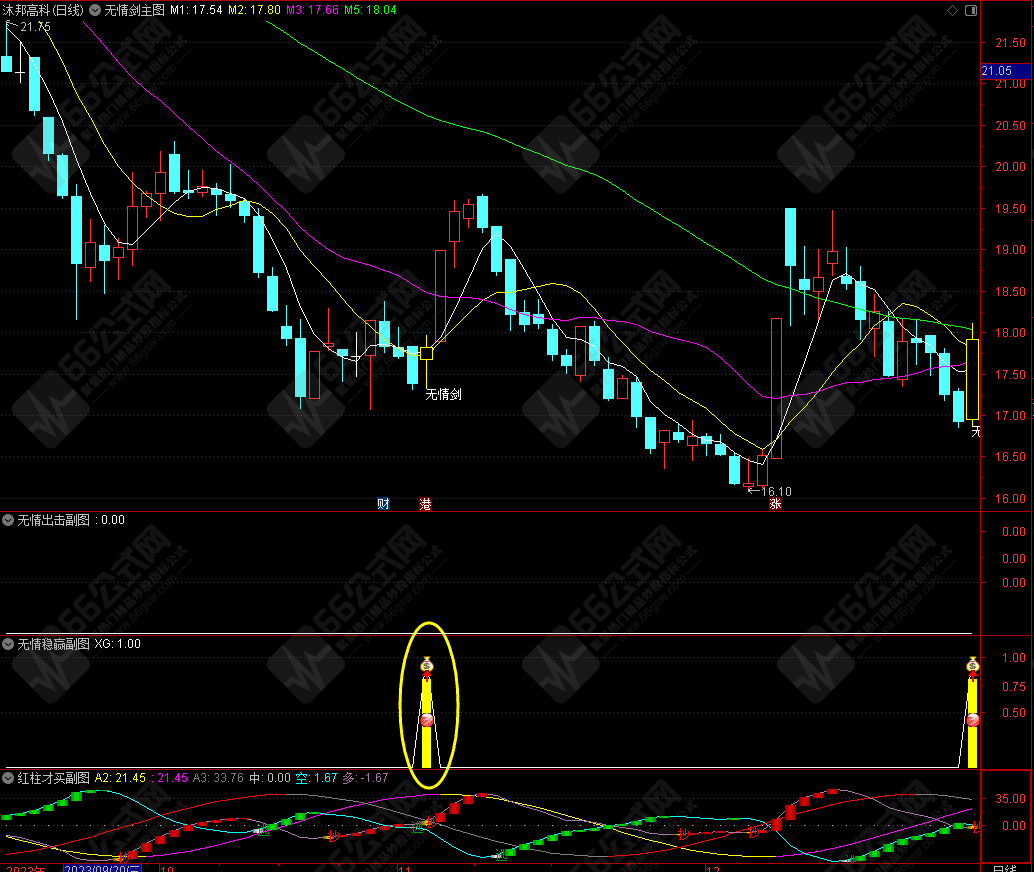Click the 21.05 price tag on price axis

[997, 71]
